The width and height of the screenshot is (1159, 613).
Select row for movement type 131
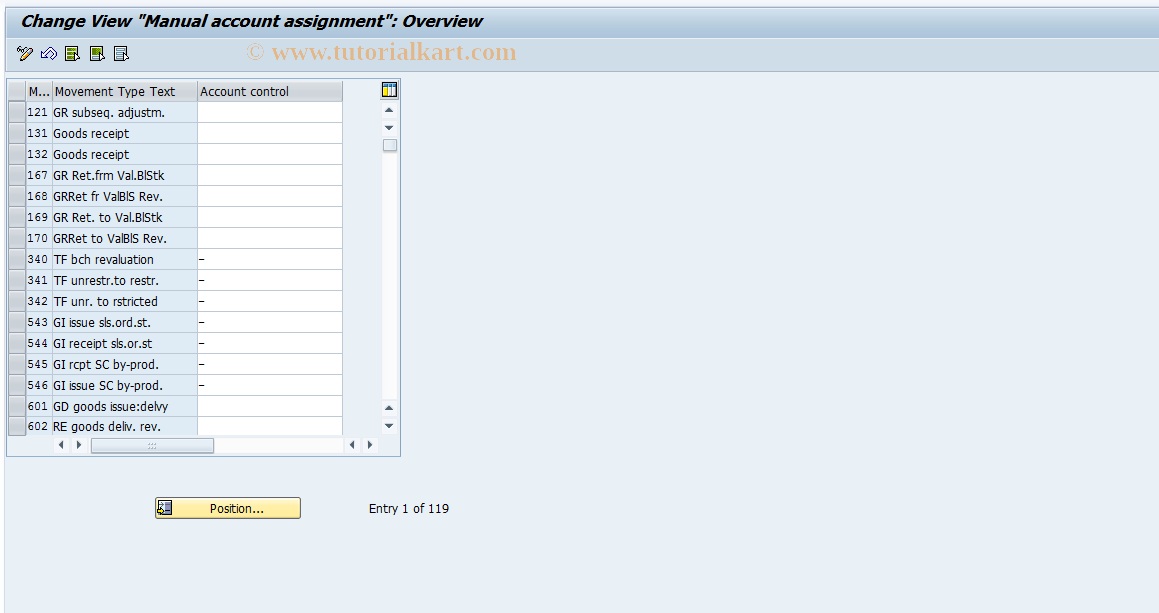(16, 133)
